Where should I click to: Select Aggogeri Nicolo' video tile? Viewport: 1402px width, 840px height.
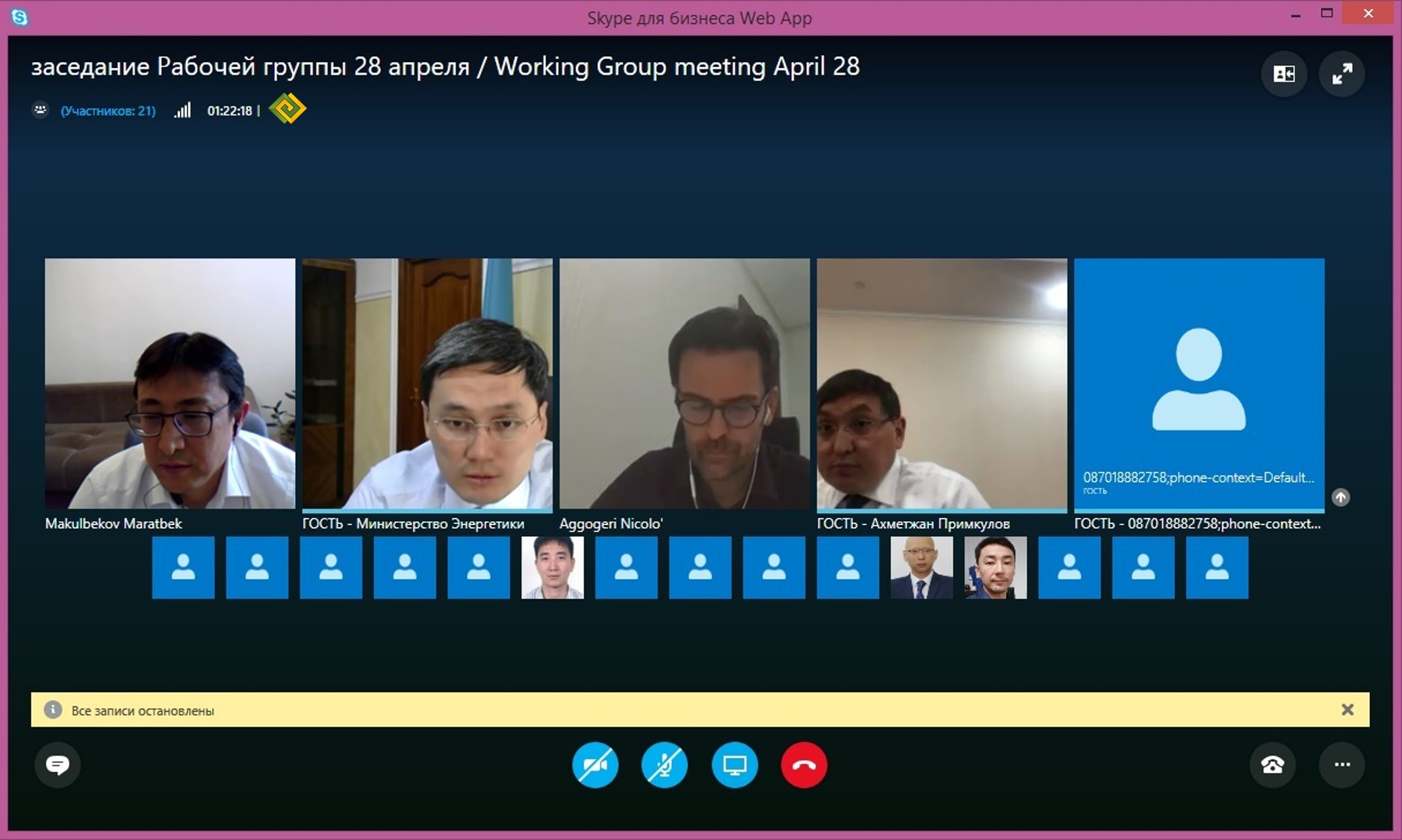(x=684, y=384)
